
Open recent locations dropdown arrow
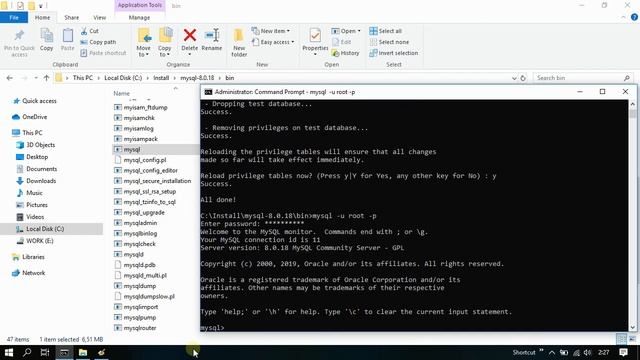point(36,78)
